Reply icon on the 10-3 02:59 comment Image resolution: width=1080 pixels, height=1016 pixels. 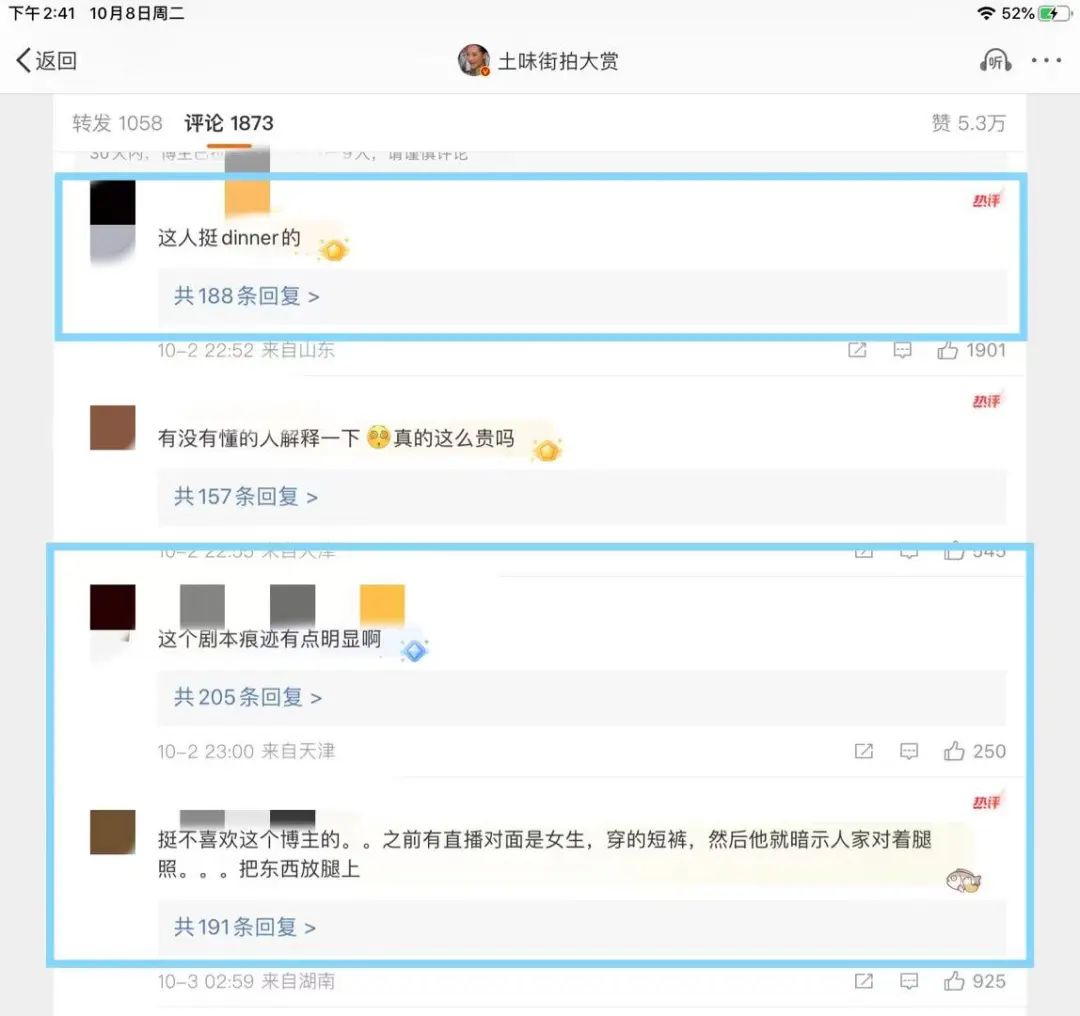point(909,982)
